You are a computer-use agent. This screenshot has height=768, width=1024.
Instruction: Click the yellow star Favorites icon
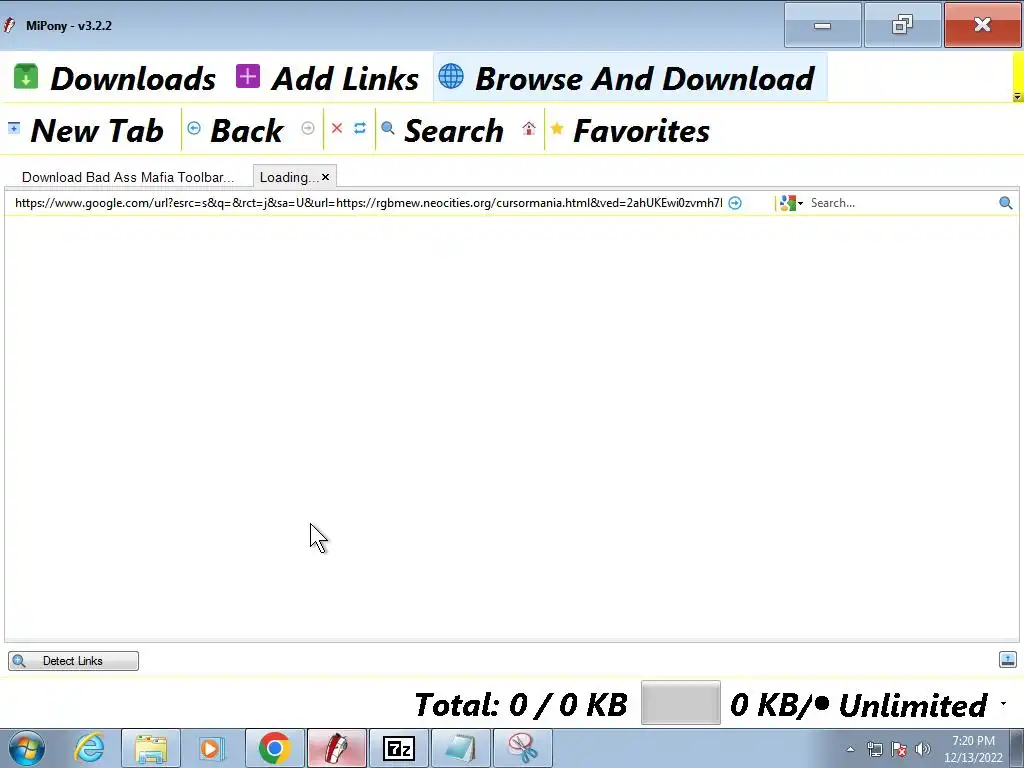pos(557,128)
